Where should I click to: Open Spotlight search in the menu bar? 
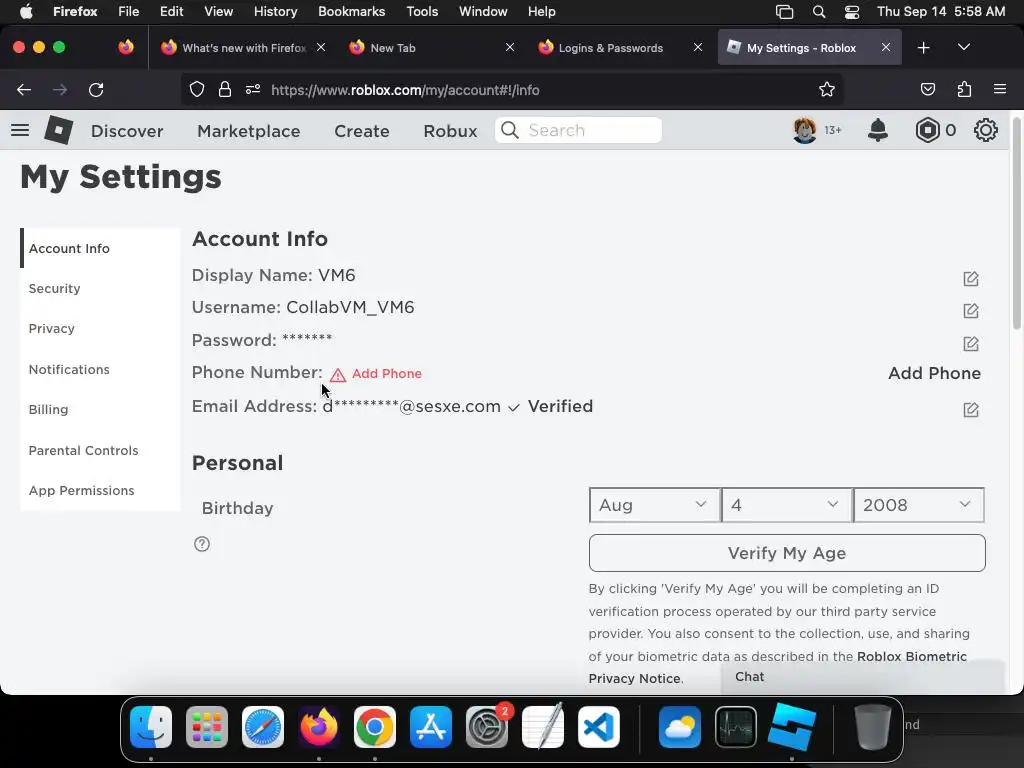(818, 11)
